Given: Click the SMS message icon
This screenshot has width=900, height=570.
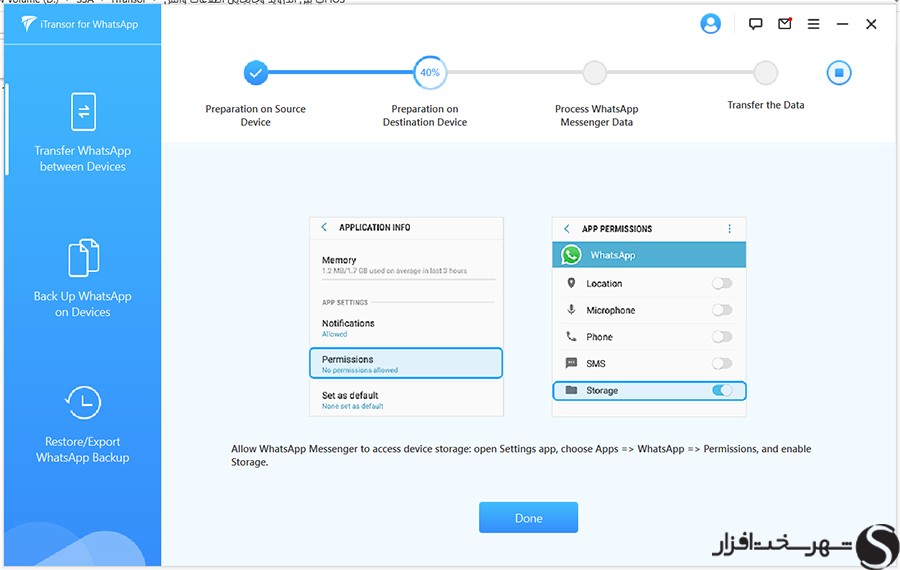Looking at the screenshot, I should pos(571,363).
